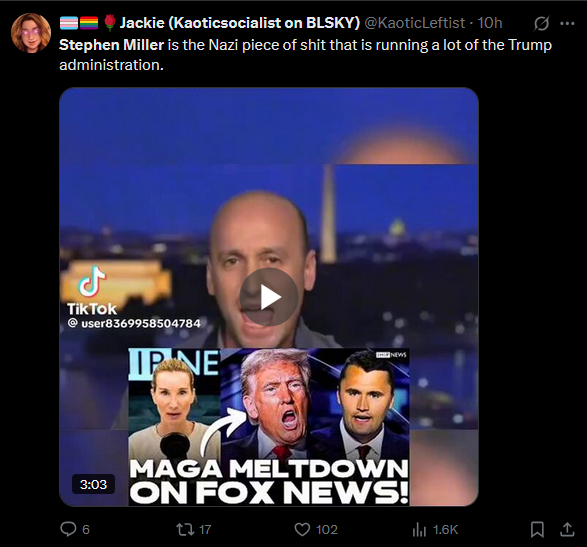Click the reply count 6
This screenshot has width=587, height=547.
pos(86,529)
